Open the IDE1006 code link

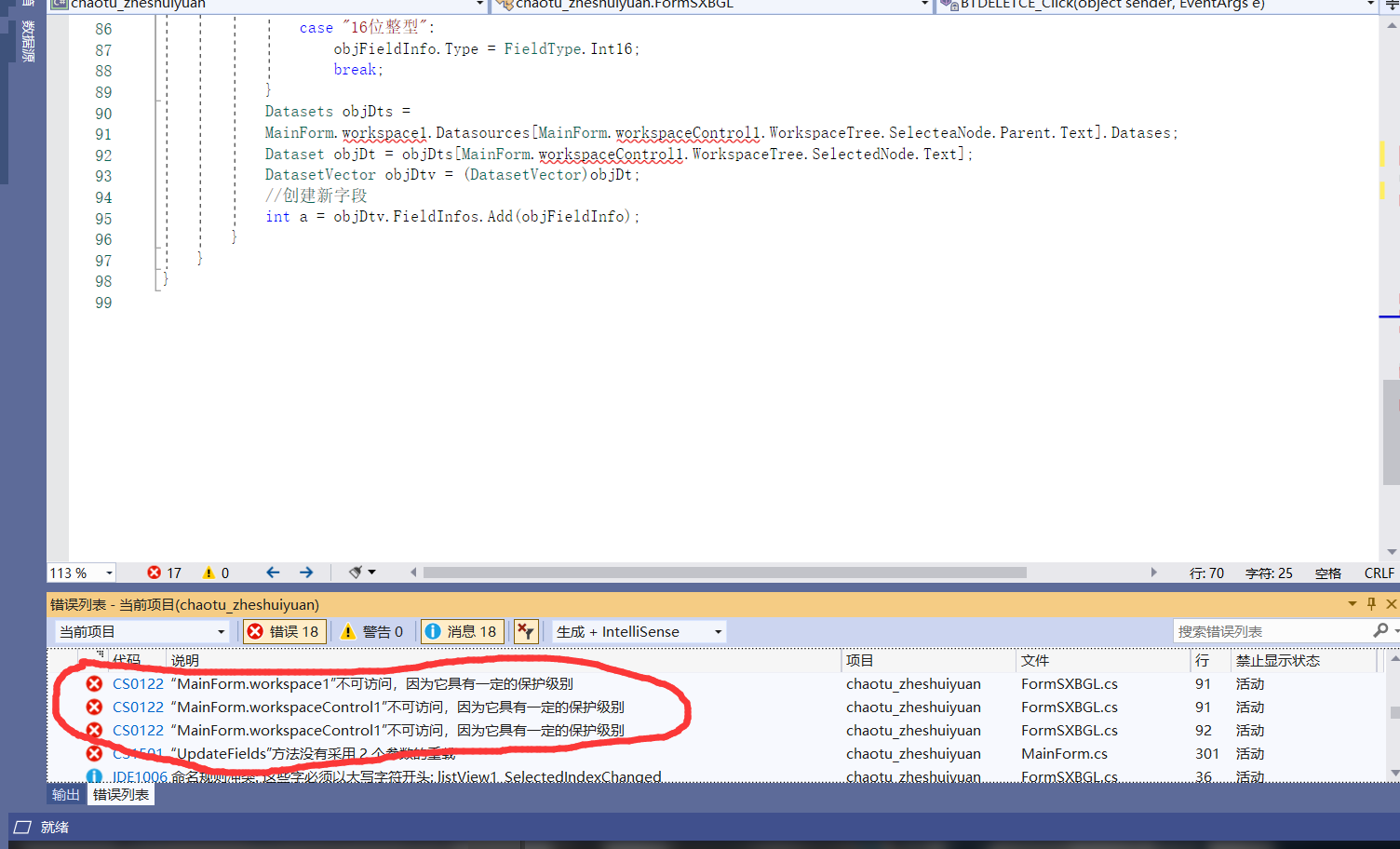[x=140, y=775]
